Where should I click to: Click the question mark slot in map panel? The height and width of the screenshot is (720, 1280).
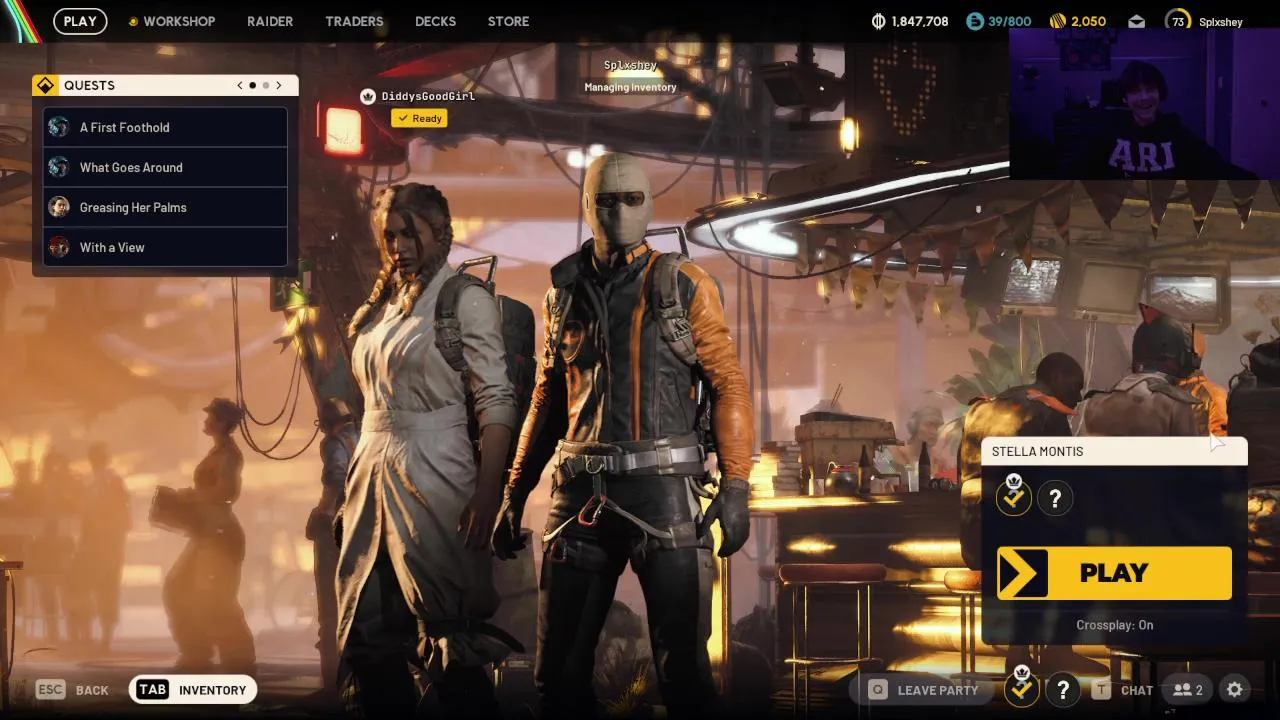[1055, 499]
